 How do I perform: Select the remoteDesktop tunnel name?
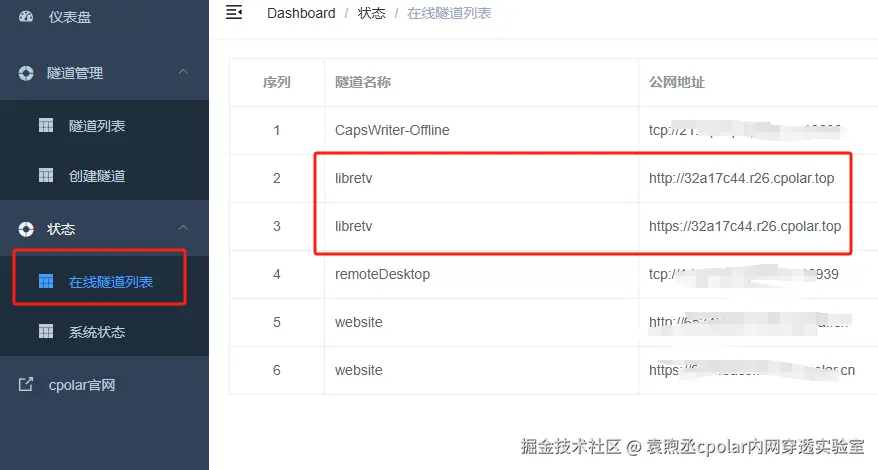click(x=382, y=274)
